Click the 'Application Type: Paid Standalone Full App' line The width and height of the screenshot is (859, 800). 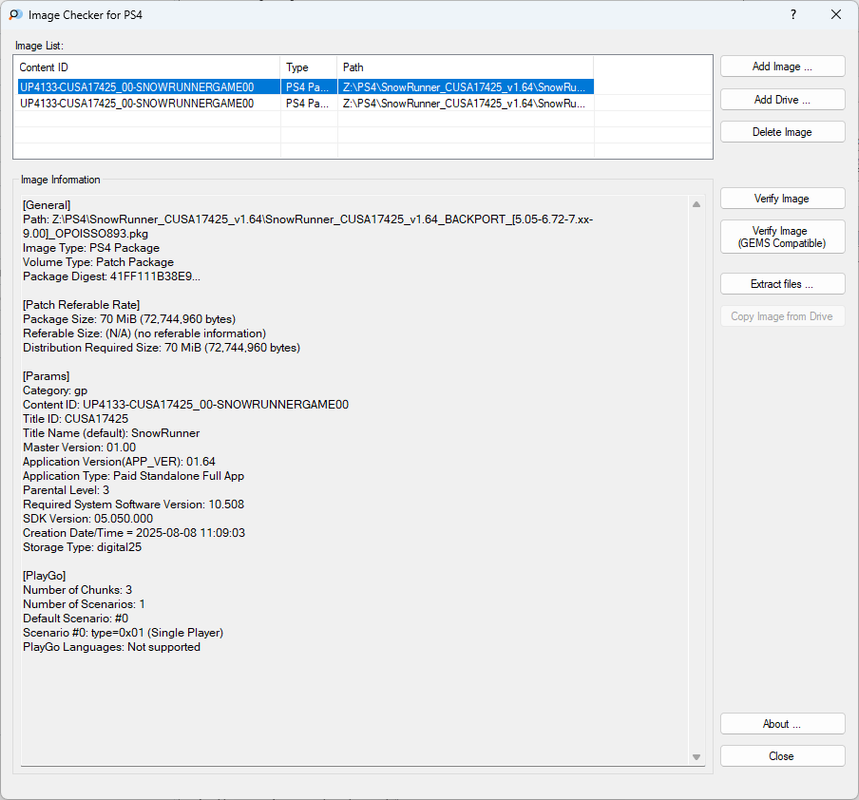134,476
